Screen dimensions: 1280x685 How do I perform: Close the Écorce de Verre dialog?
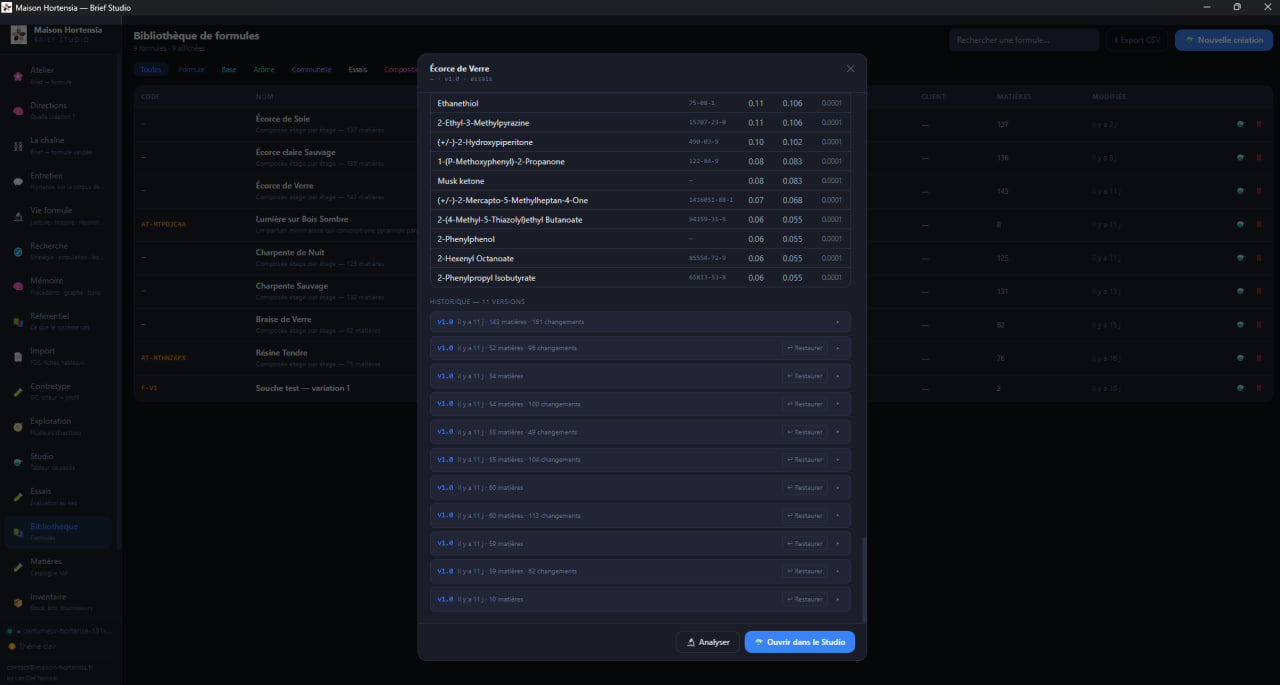pyautogui.click(x=850, y=69)
